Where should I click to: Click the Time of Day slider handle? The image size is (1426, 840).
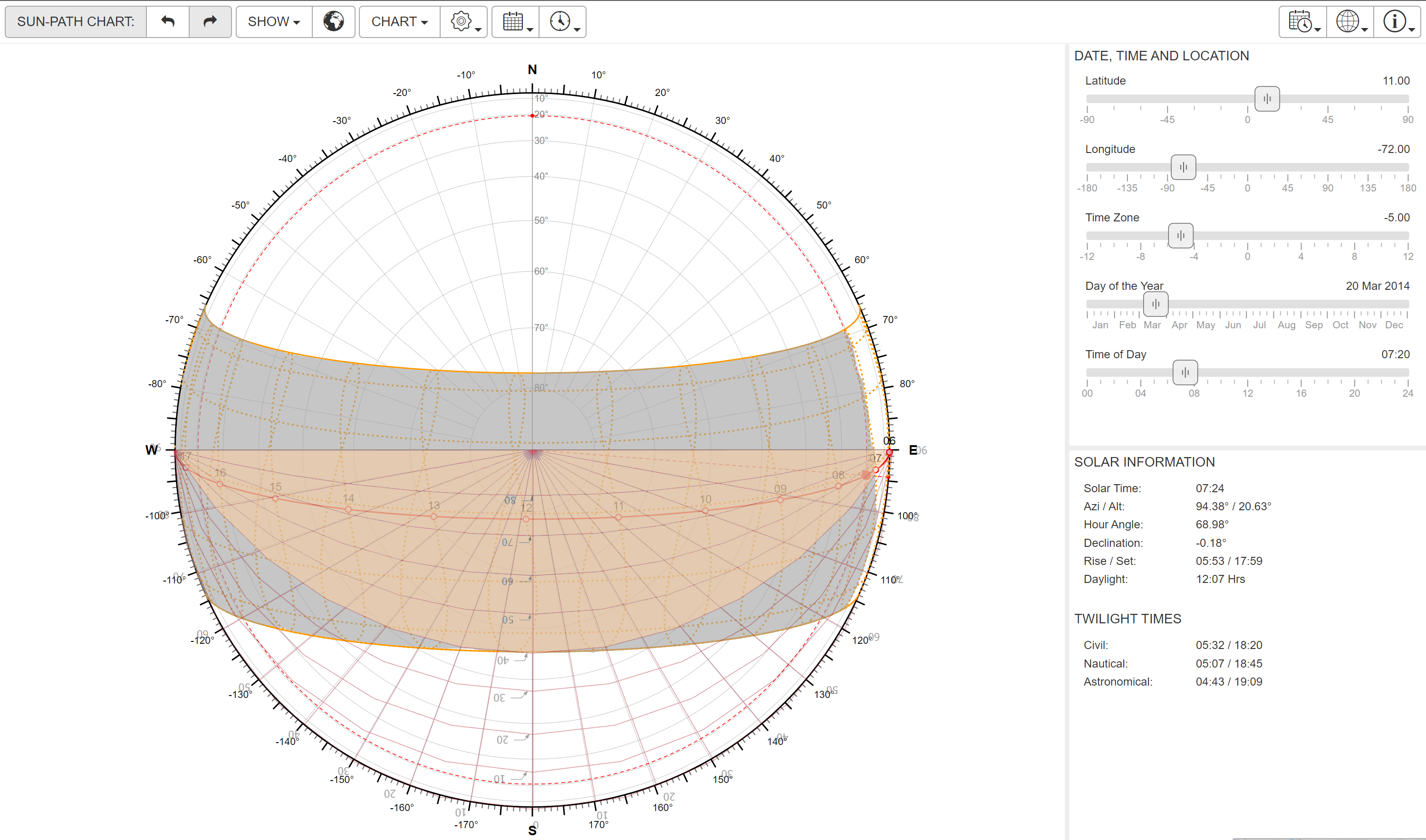pos(1185,372)
